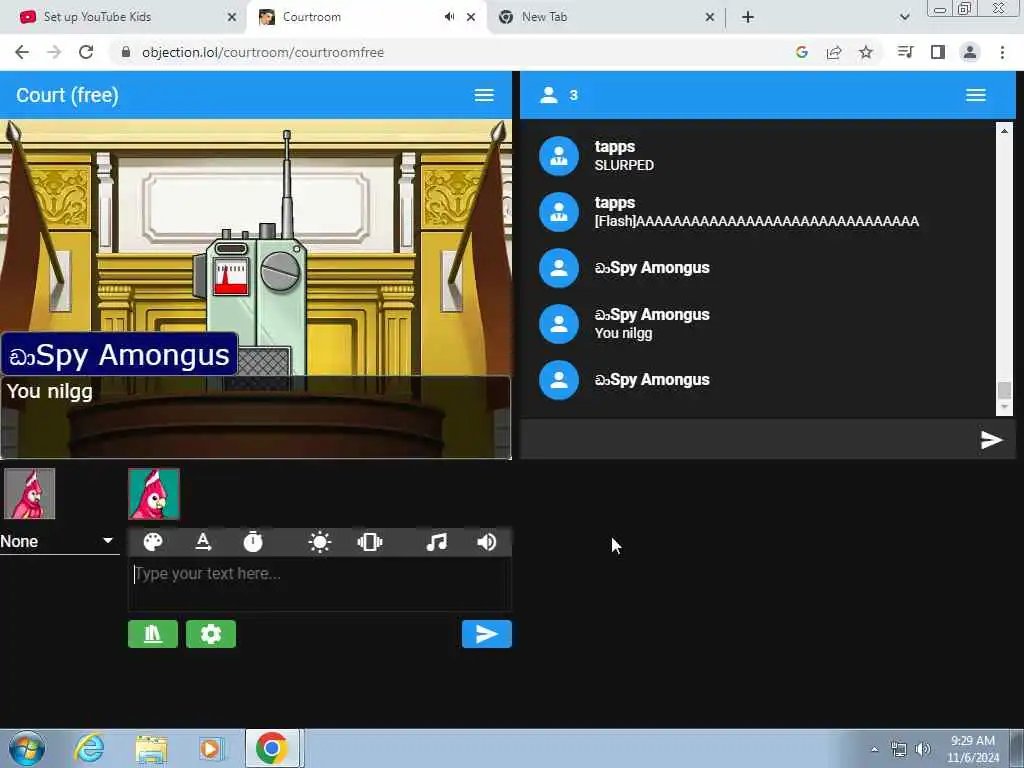
Task: Open the chat panel hamburger menu
Action: [x=976, y=95]
